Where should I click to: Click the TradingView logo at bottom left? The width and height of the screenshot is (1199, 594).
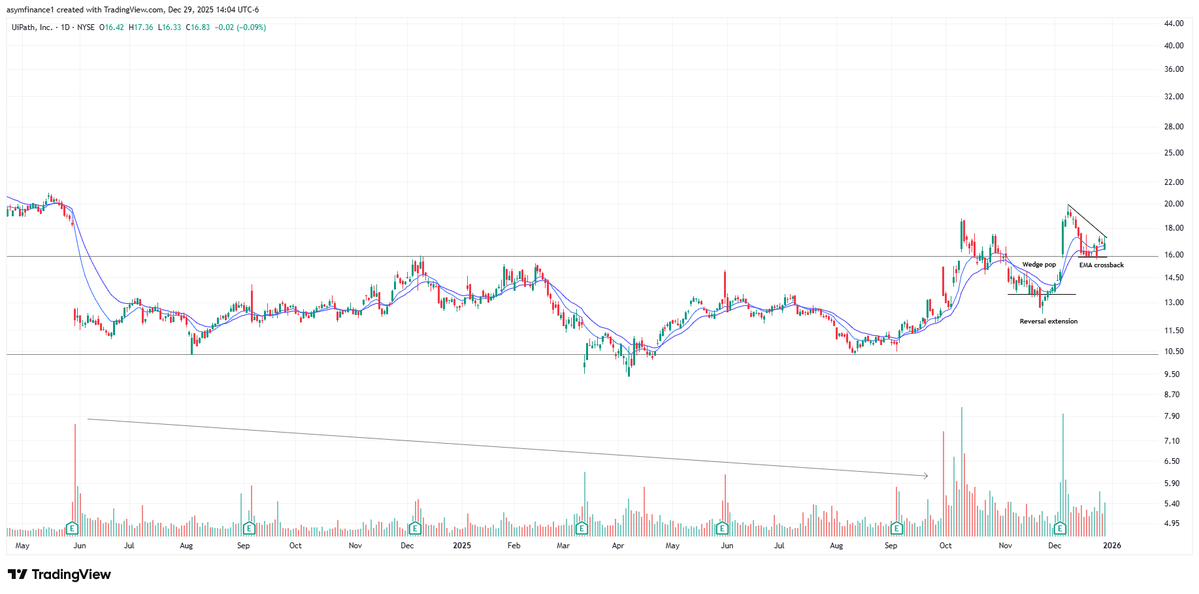click(x=60, y=575)
